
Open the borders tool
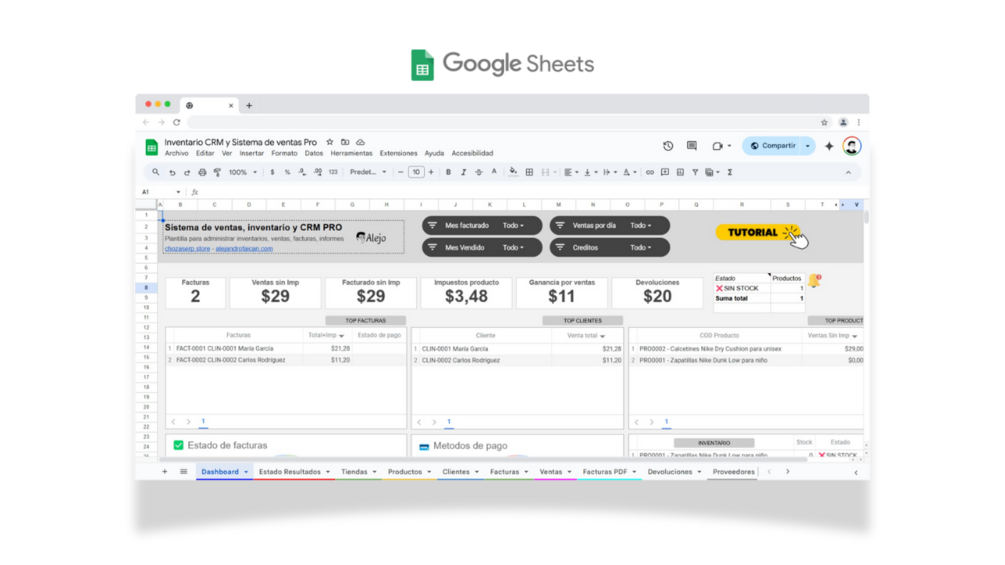coord(529,172)
